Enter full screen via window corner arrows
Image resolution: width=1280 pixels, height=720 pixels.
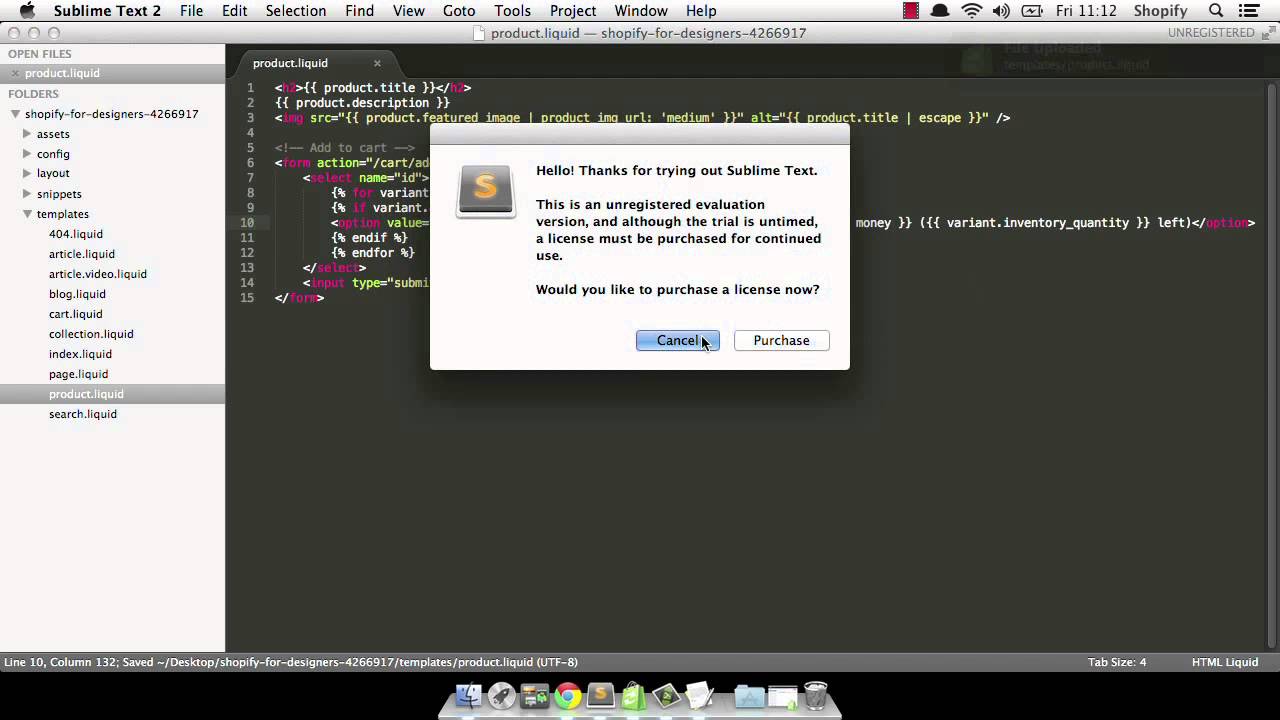(x=1267, y=33)
